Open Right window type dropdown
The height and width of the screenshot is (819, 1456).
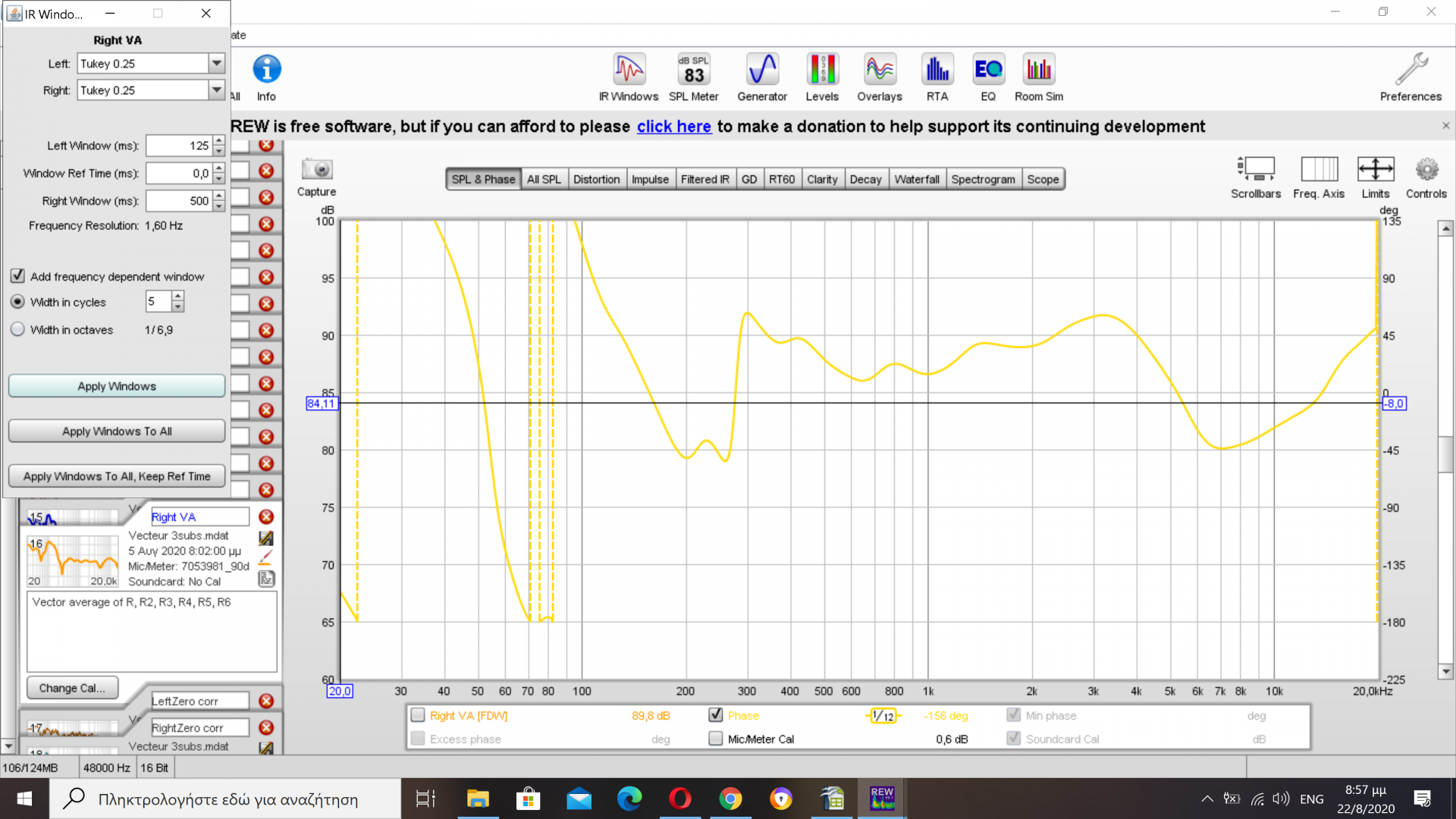pyautogui.click(x=216, y=90)
